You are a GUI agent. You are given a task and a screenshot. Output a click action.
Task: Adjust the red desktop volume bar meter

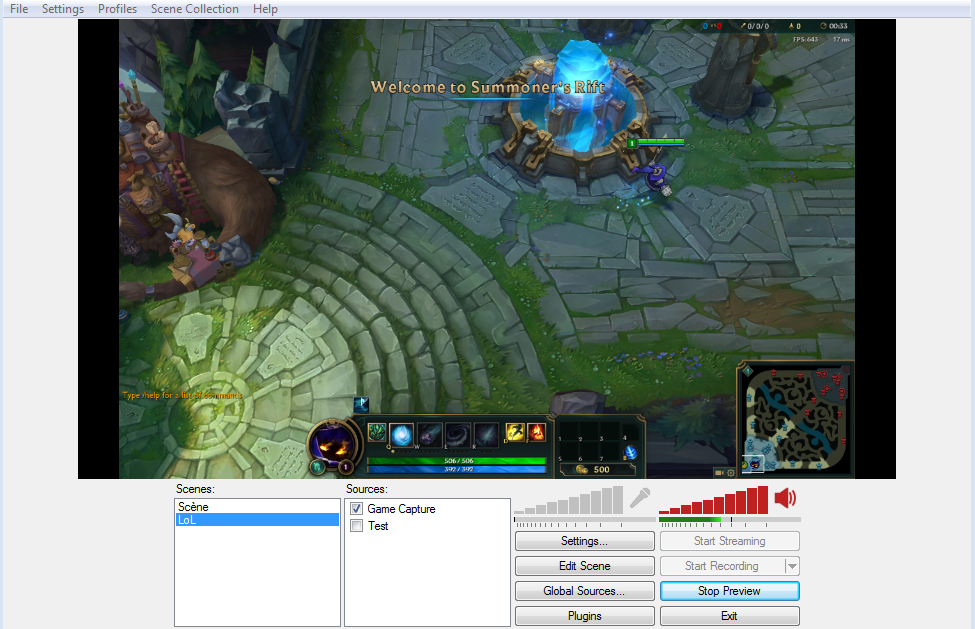[x=714, y=500]
